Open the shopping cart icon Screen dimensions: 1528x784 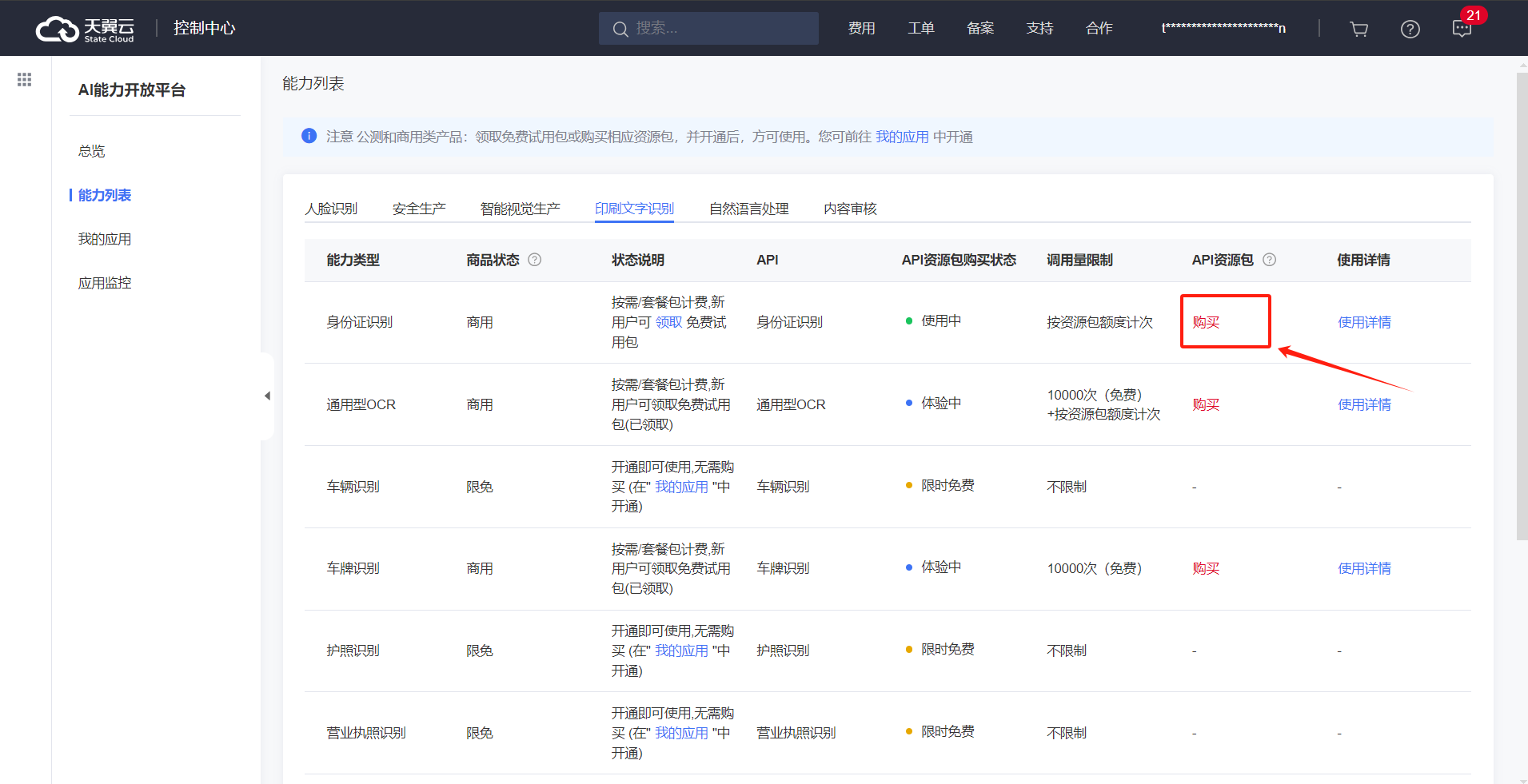pos(1358,29)
